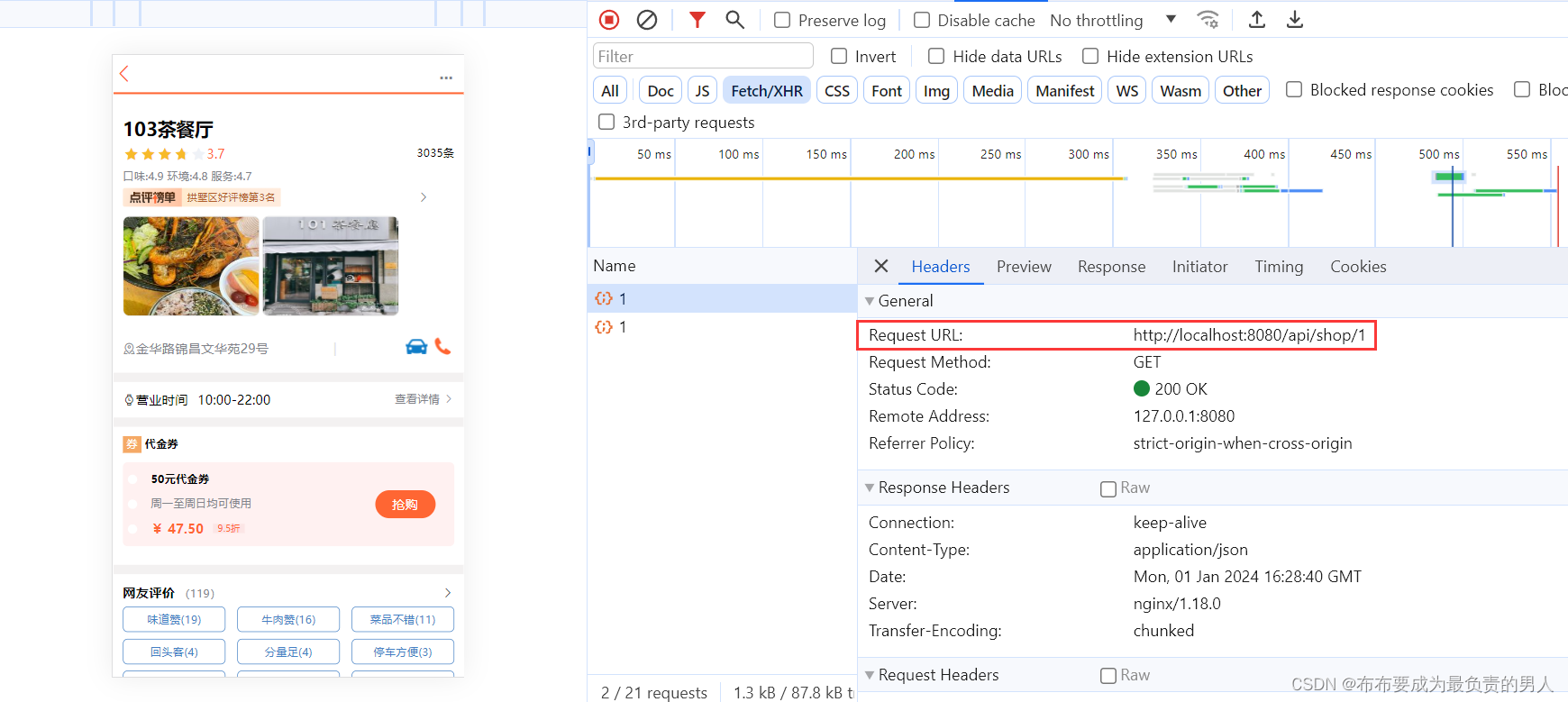Image resolution: width=1568 pixels, height=702 pixels.
Task: Filter requests by WS
Action: [1127, 90]
